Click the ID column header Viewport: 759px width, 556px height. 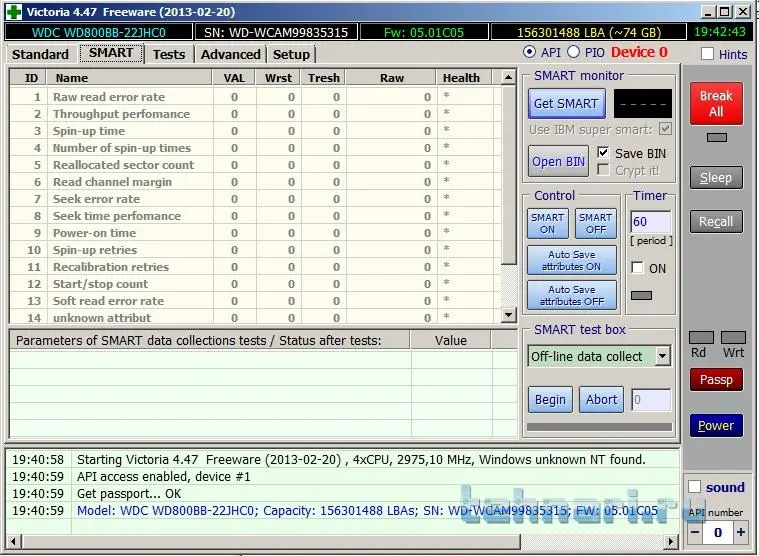tap(28, 78)
